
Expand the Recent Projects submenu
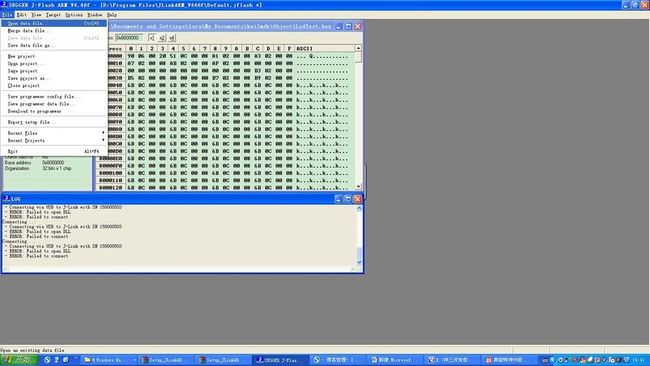point(54,141)
